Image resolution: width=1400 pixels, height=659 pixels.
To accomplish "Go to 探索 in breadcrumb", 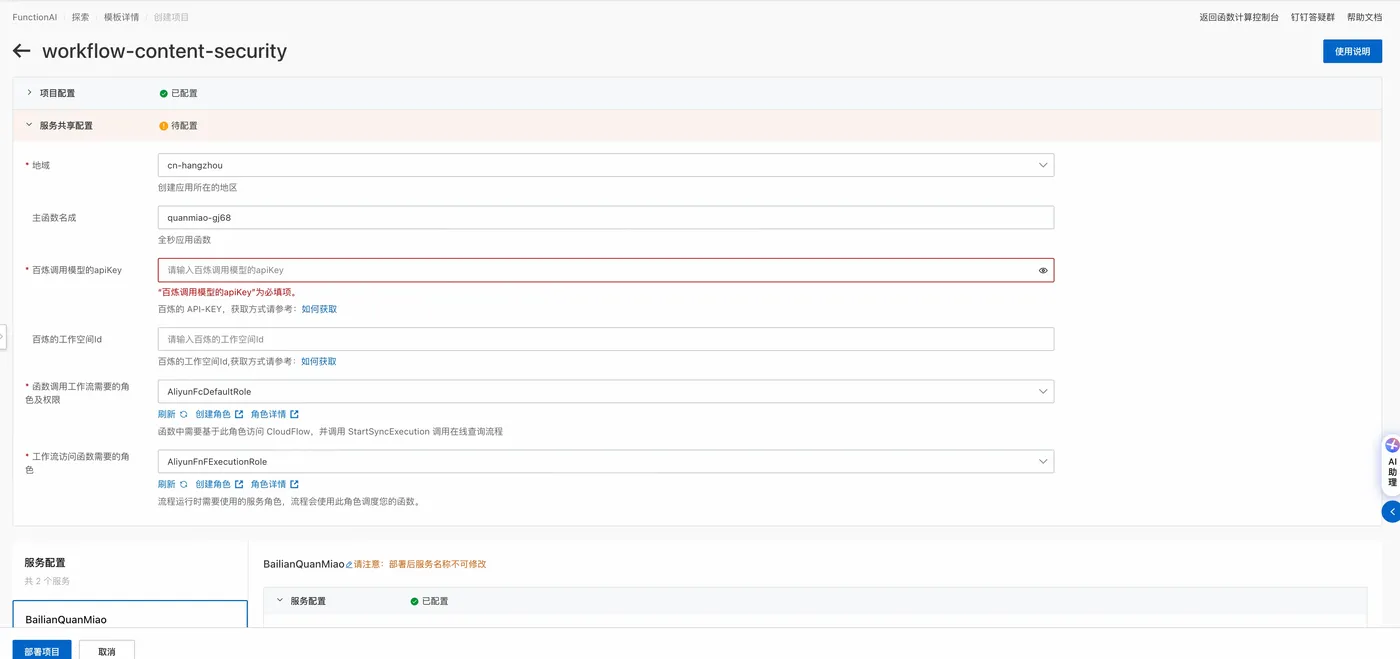I will [80, 17].
